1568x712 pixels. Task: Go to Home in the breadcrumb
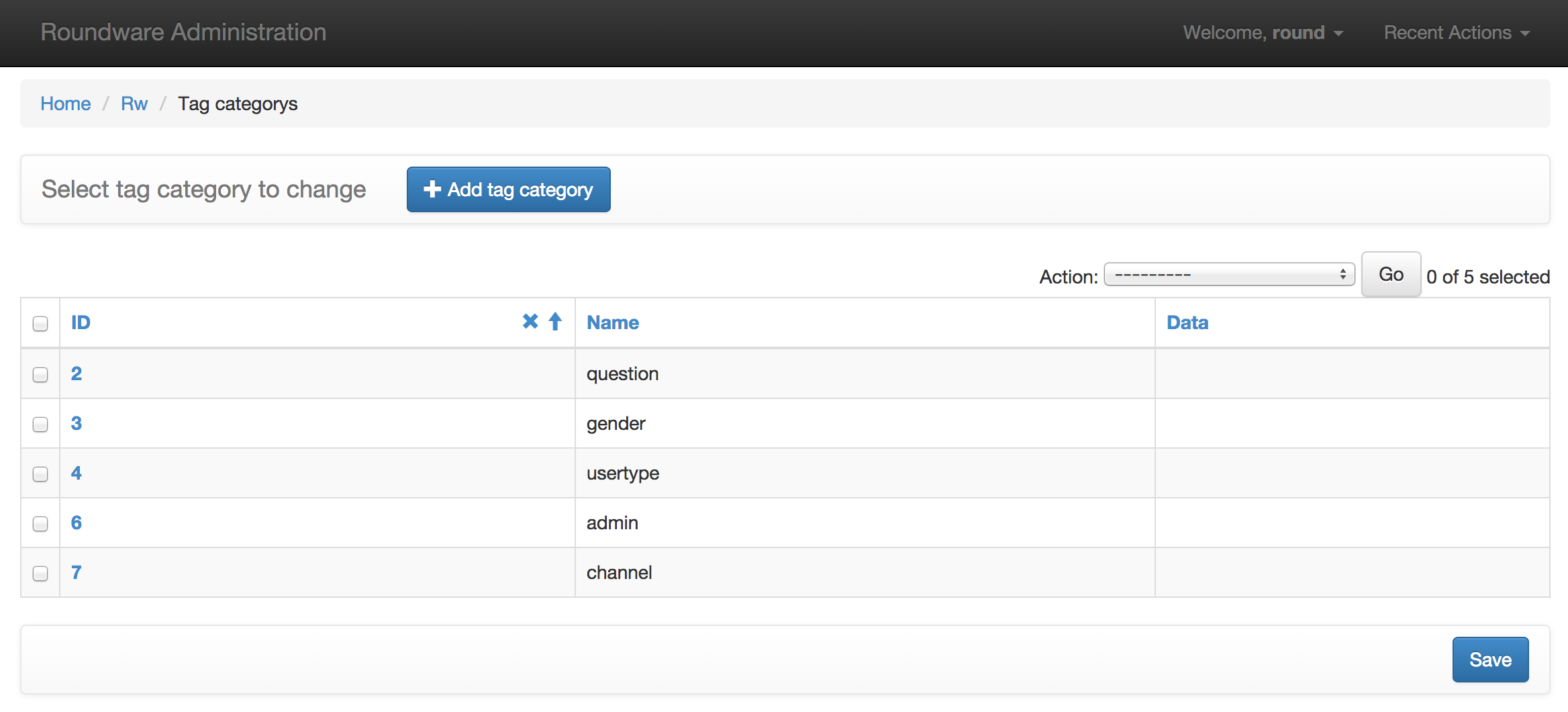coord(65,104)
